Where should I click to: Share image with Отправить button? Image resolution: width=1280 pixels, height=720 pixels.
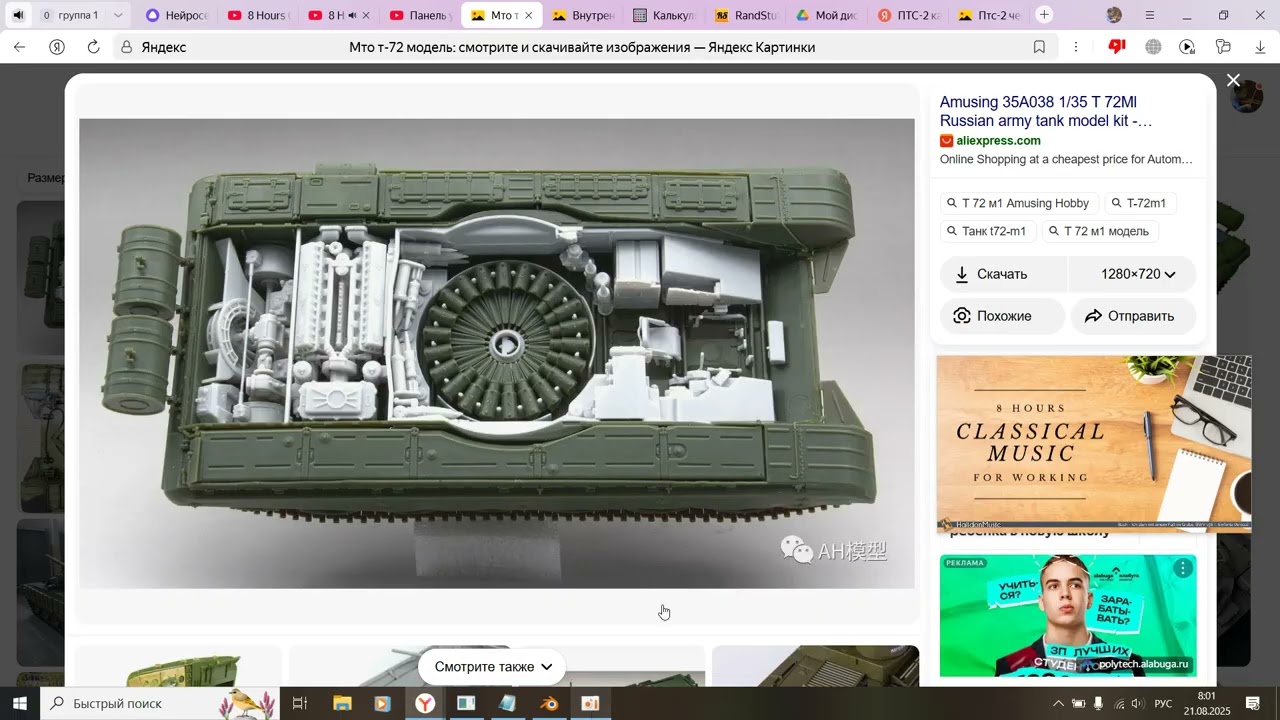(x=1133, y=316)
